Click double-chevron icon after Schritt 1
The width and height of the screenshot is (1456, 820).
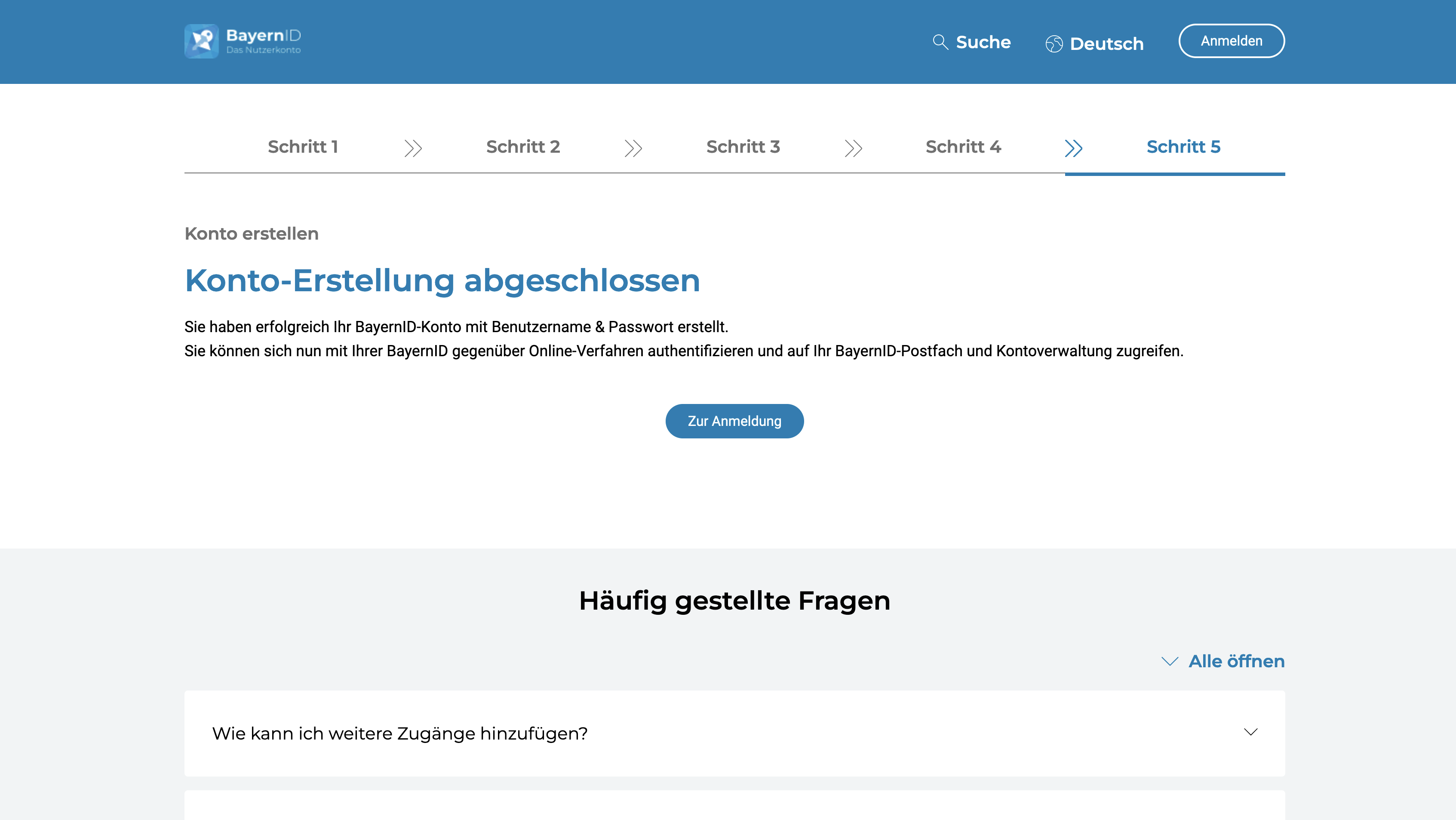[x=413, y=148]
